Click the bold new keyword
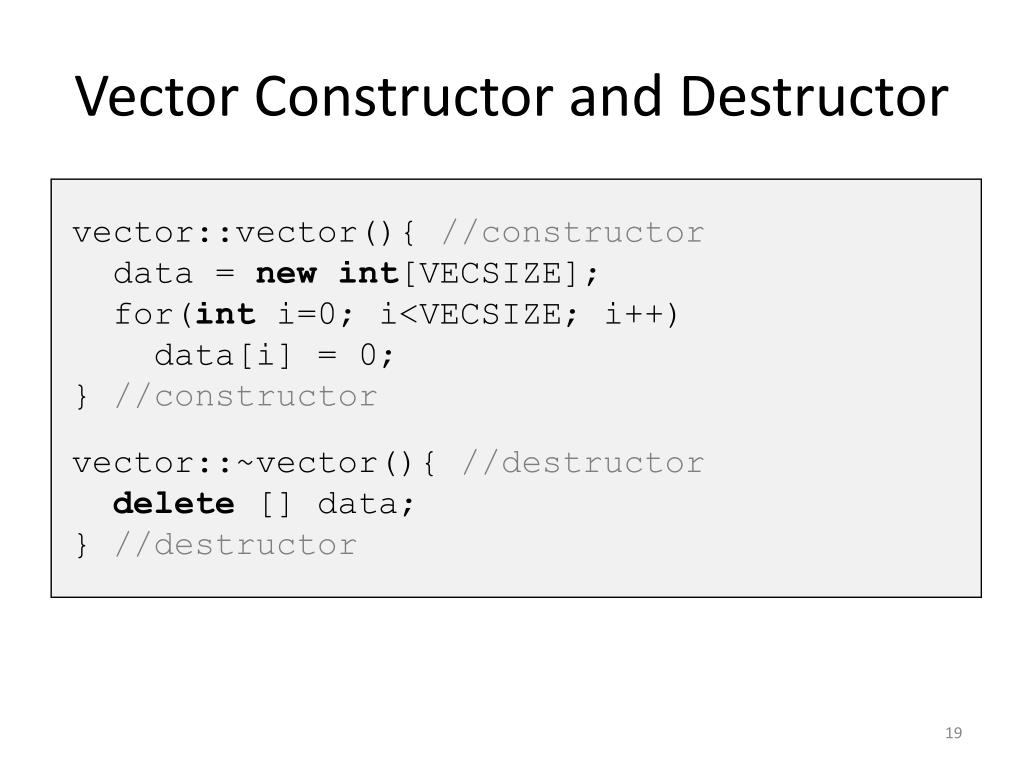1024x768 pixels. (286, 274)
